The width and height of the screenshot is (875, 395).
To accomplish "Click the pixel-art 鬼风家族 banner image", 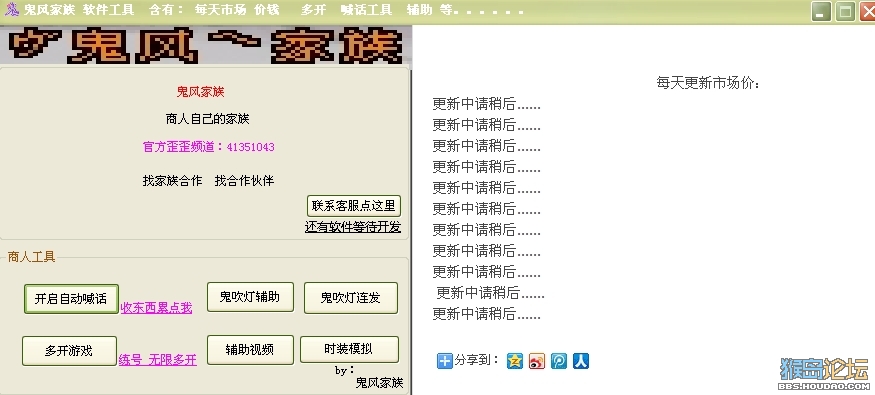I will (206, 45).
